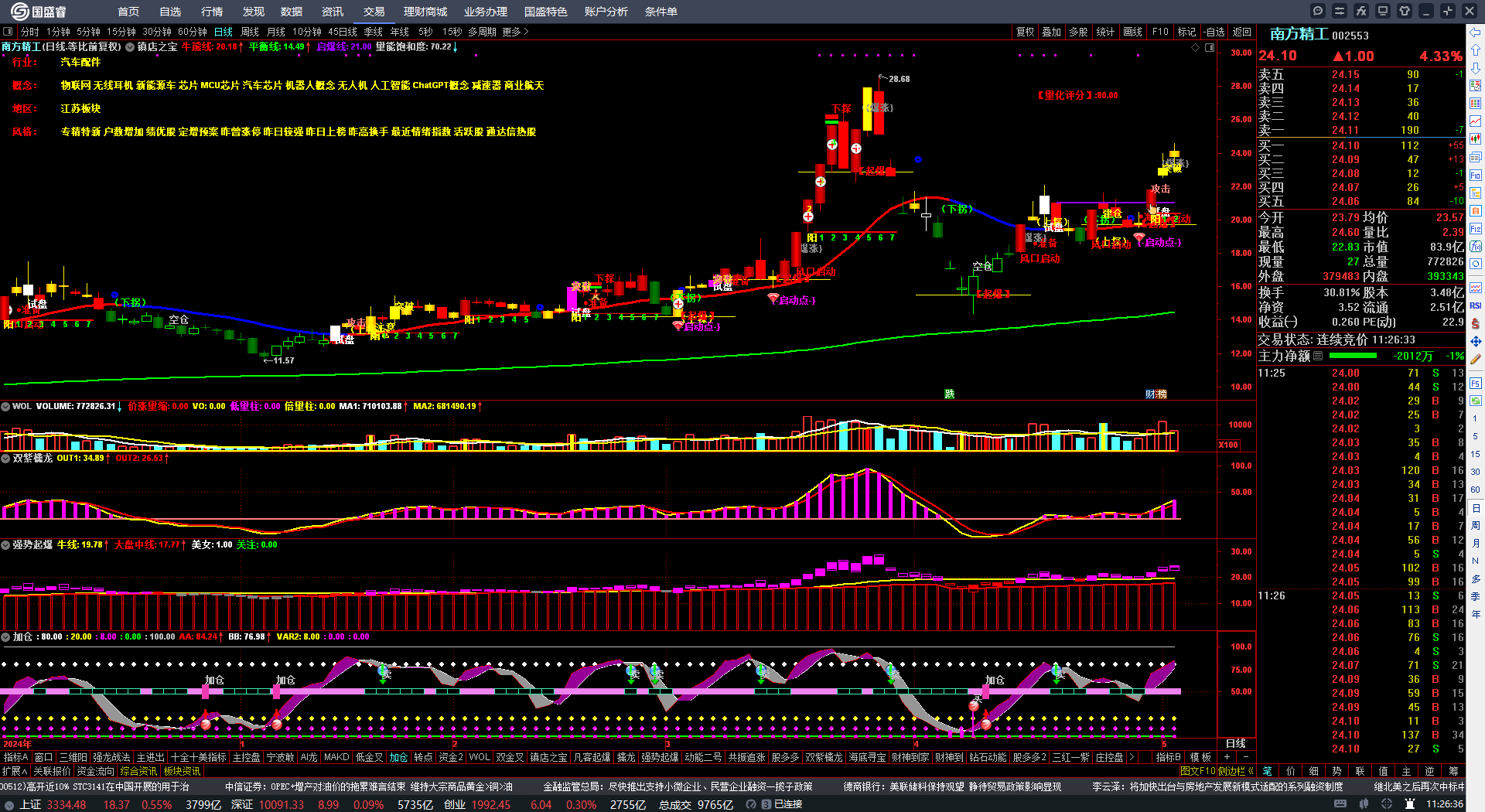Click the monitor display icon in title bar
This screenshot has width=1485, height=812.
click(1383, 11)
